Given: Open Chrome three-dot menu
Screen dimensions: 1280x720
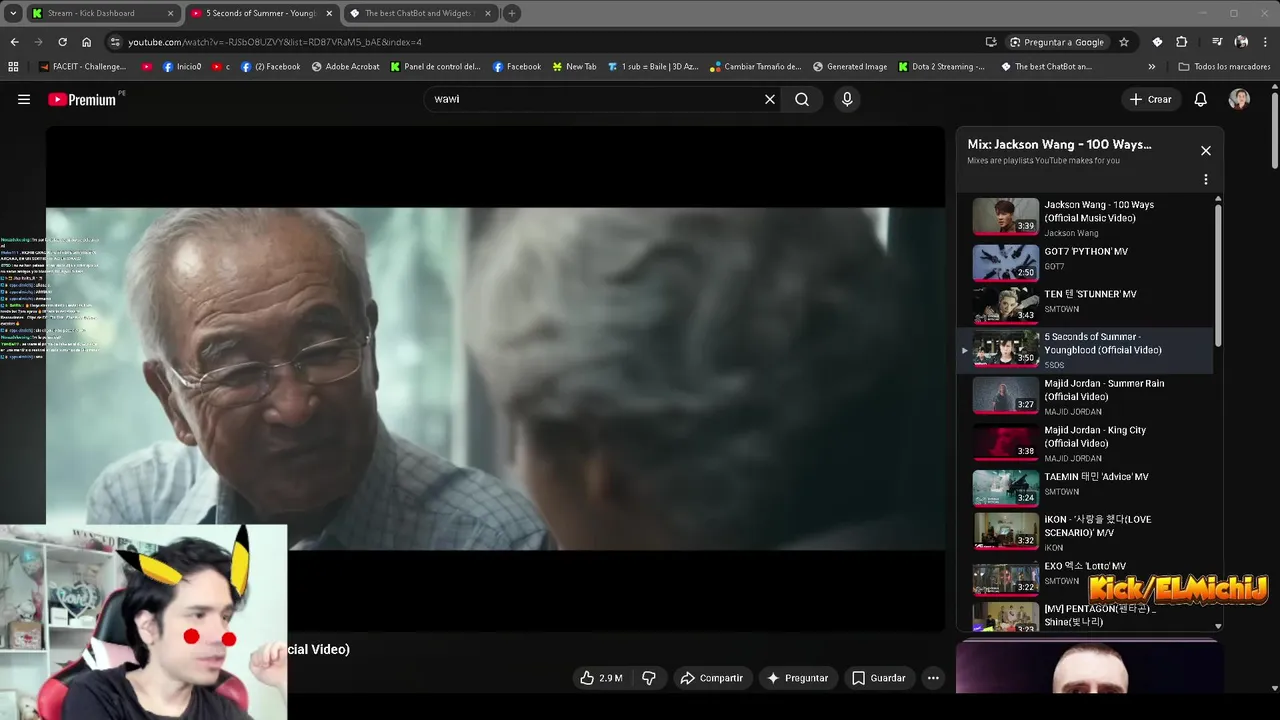Looking at the screenshot, I should [x=1266, y=42].
